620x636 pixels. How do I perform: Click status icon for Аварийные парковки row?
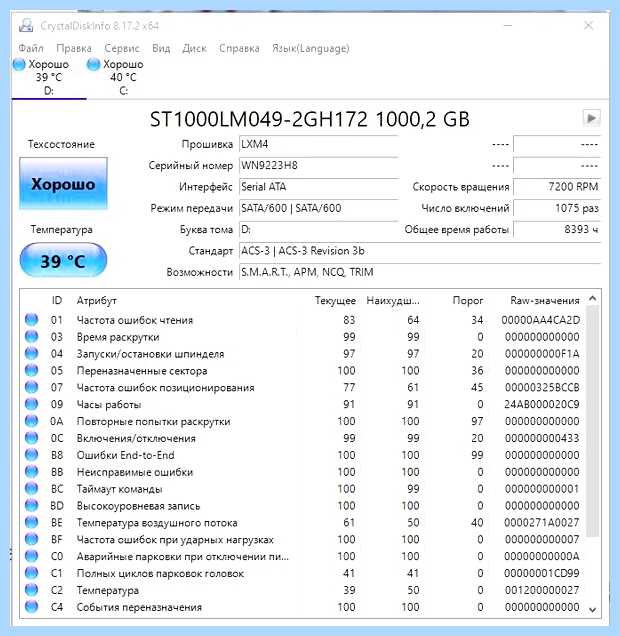[31, 556]
